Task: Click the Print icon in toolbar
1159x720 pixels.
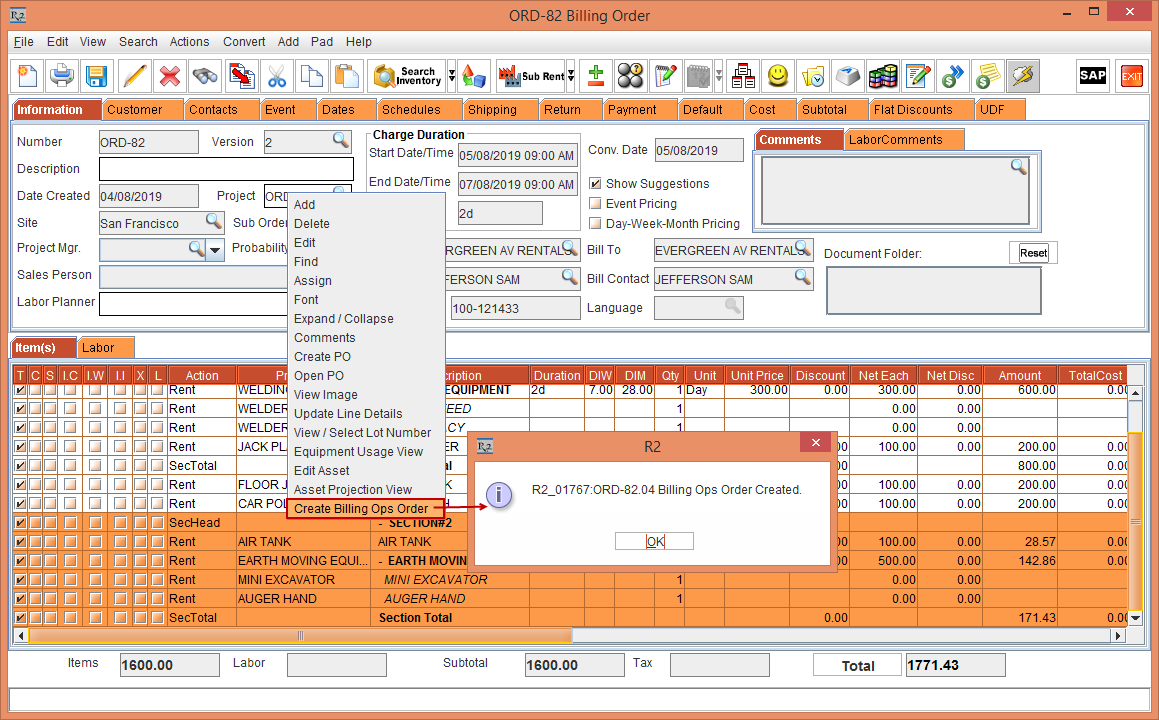Action: coord(62,76)
